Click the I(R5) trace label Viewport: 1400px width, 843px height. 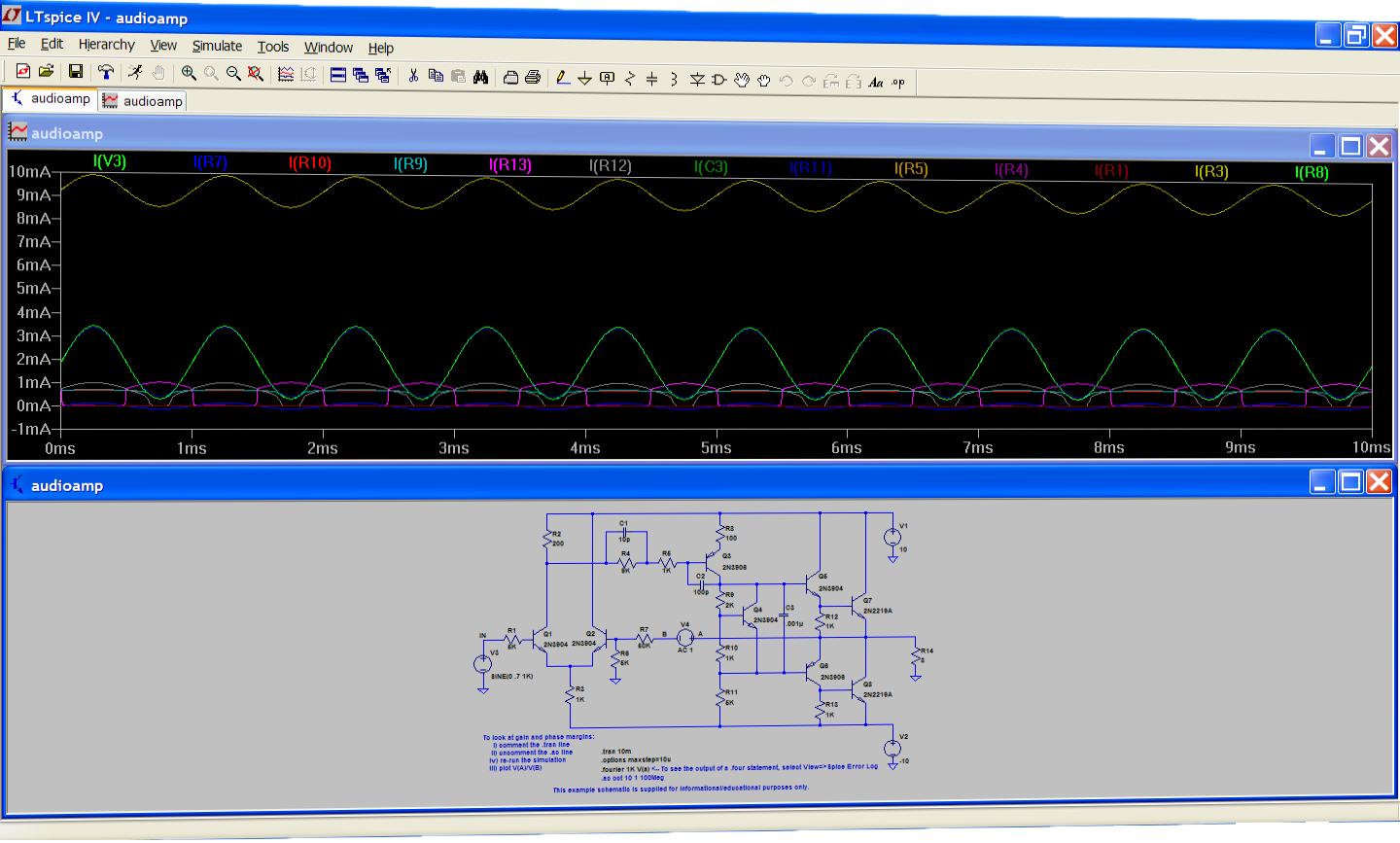click(x=911, y=169)
